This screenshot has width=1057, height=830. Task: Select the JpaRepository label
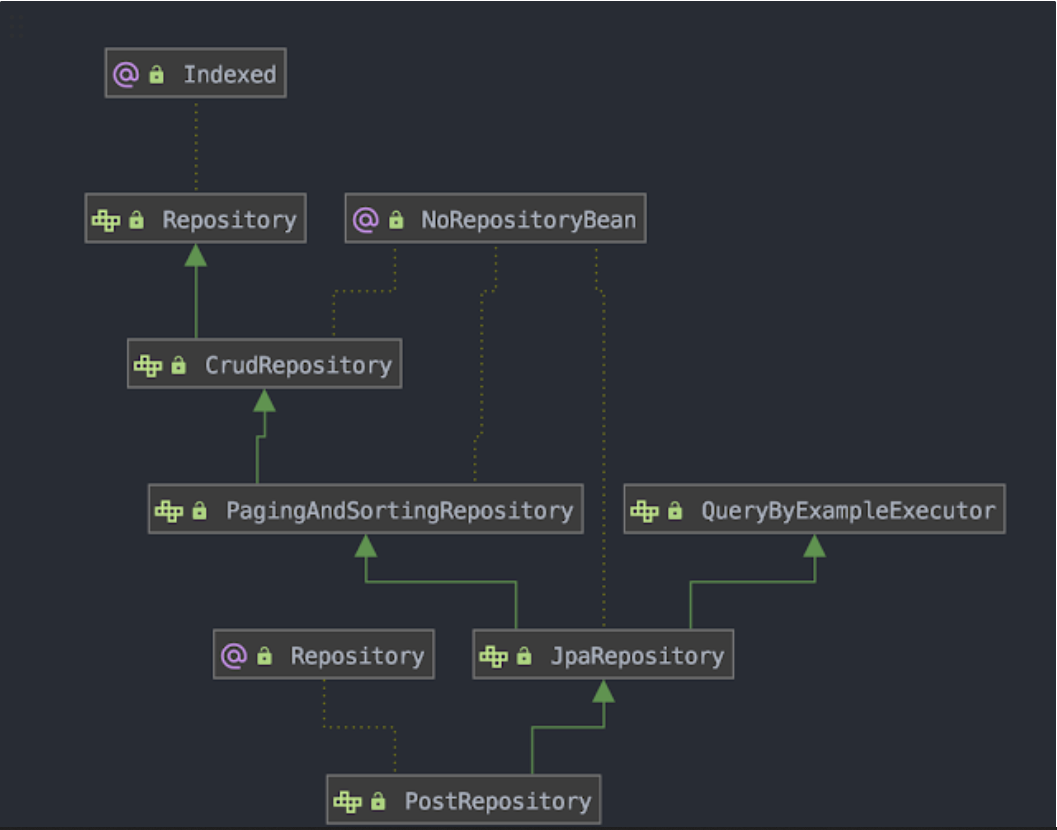coord(638,655)
